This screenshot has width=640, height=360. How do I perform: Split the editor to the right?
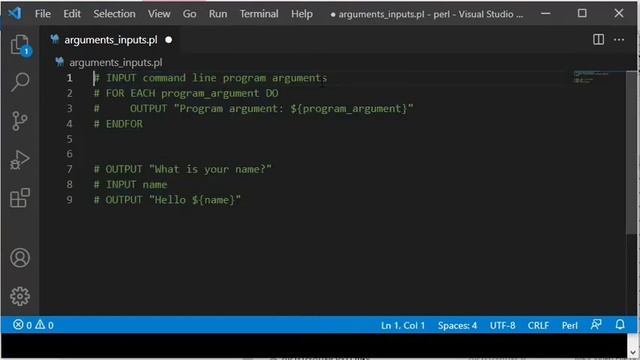(x=598, y=40)
